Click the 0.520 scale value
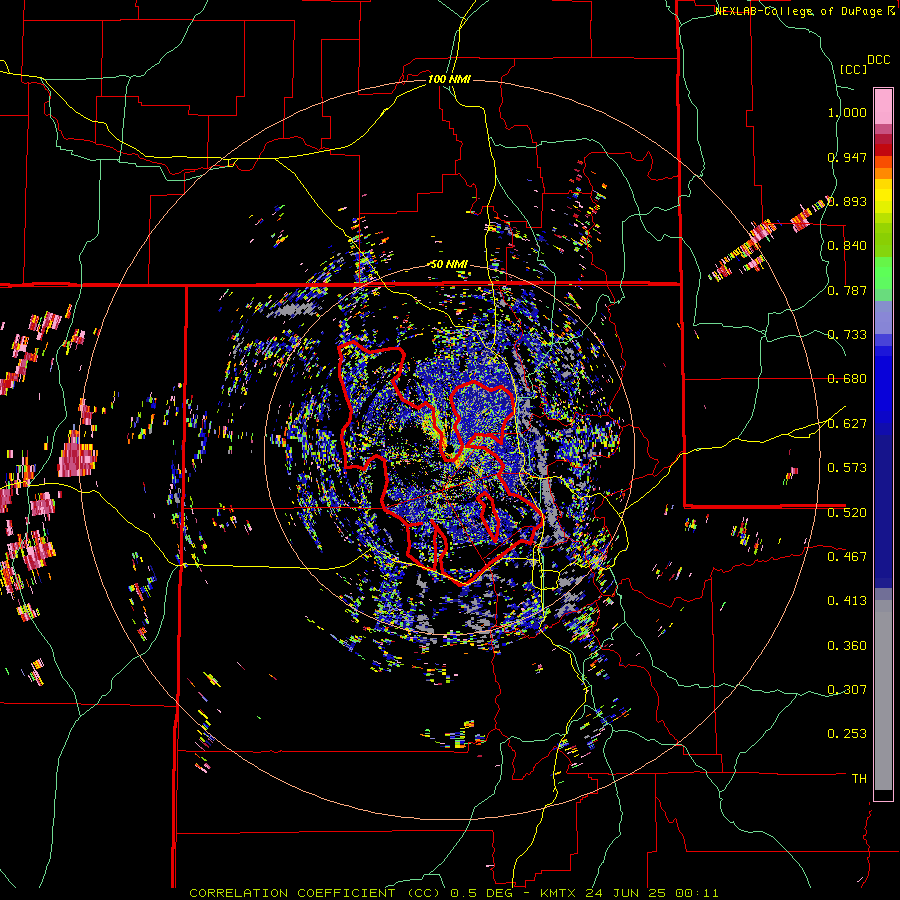The image size is (900, 900). [x=847, y=512]
